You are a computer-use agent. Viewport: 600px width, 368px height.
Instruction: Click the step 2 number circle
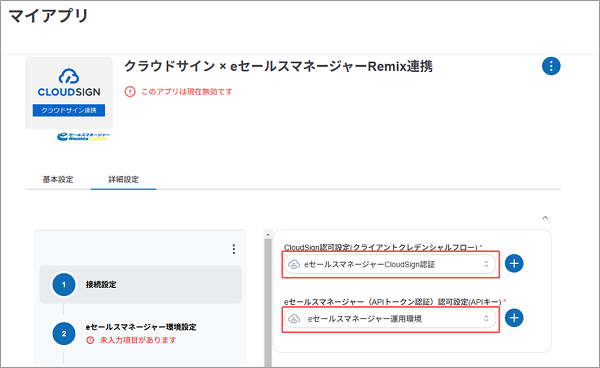click(x=64, y=334)
